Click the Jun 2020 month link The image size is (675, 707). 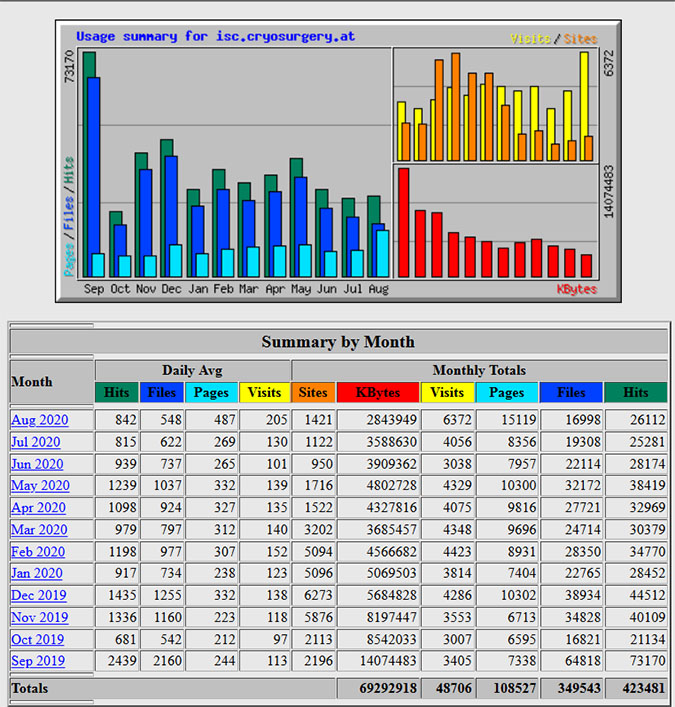pos(39,464)
